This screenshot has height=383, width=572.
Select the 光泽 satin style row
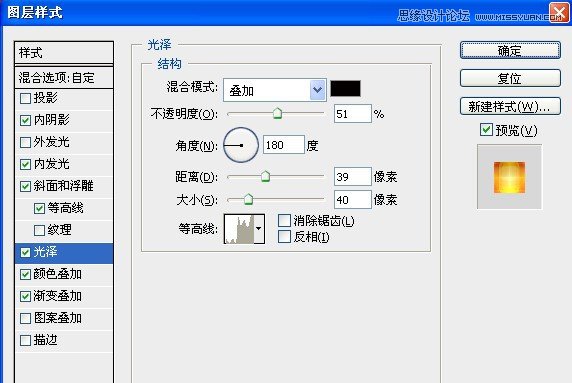tap(64, 252)
